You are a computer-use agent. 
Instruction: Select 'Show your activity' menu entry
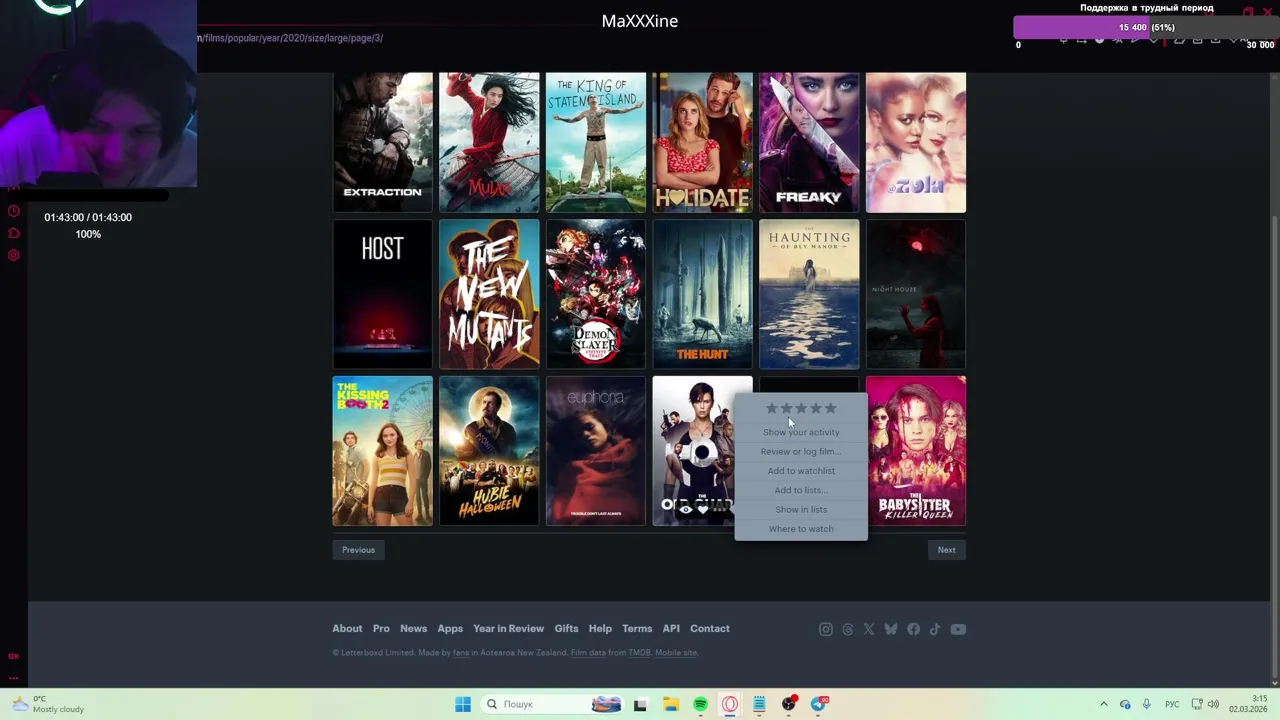point(801,432)
